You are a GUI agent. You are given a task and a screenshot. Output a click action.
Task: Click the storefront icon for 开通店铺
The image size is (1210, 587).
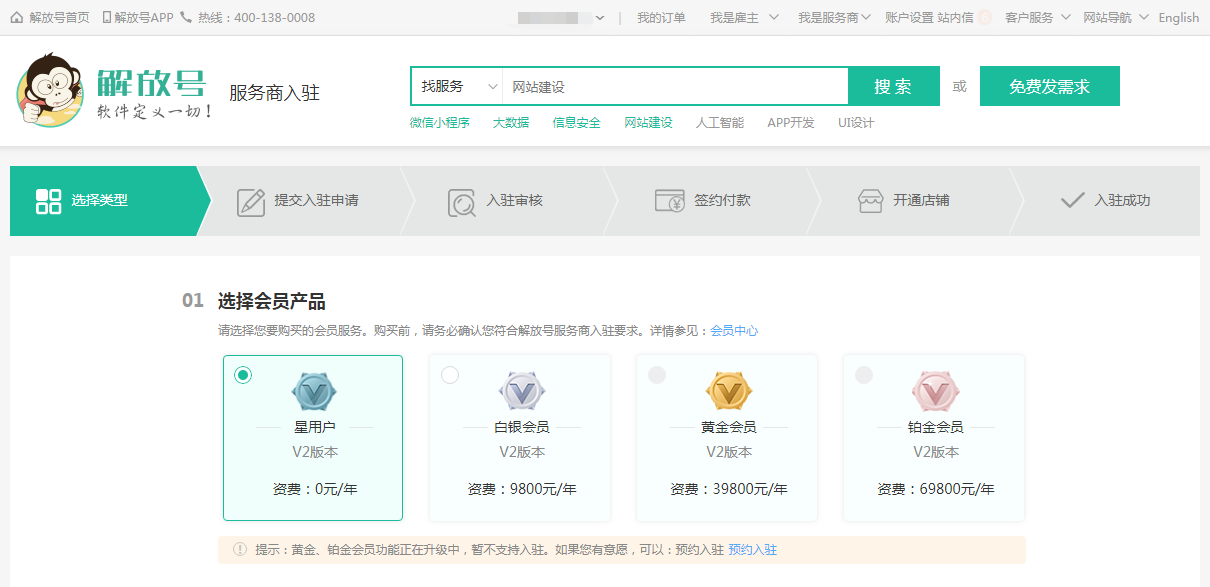coord(870,201)
